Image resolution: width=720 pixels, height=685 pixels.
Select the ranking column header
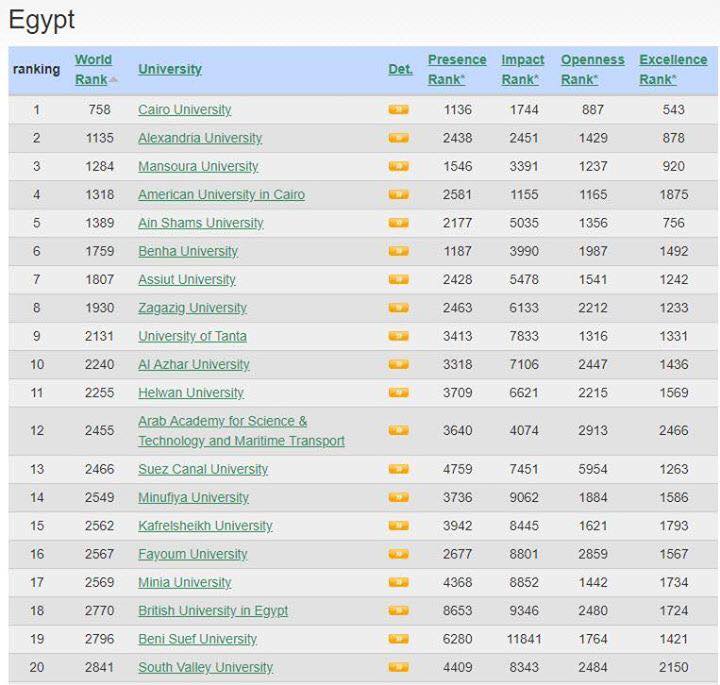click(36, 69)
